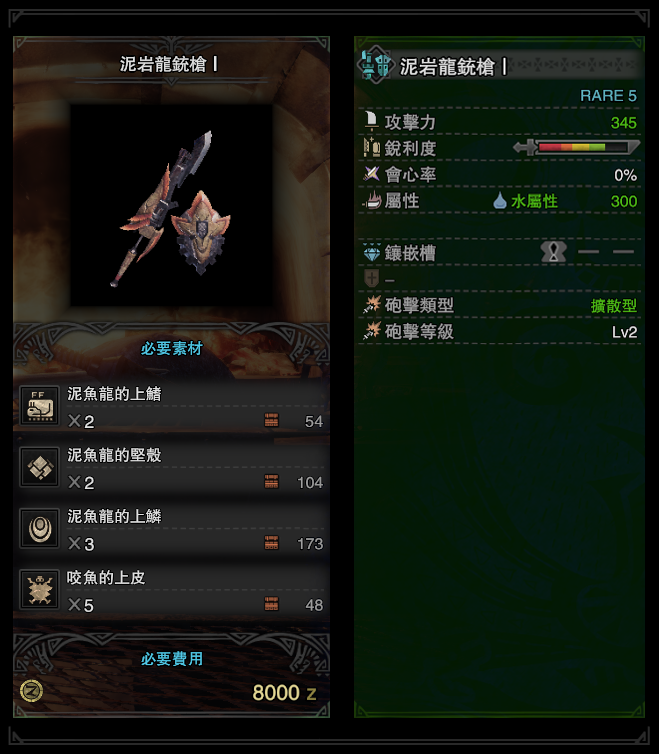The image size is (659, 754).
Task: Click the 咬魚的上皮 hide material icon
Action: pos(40,590)
